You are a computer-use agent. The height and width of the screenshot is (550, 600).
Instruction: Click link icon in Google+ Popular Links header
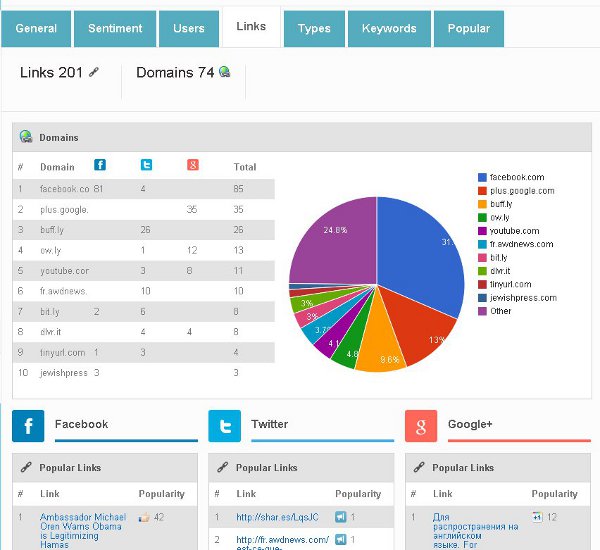pyautogui.click(x=419, y=467)
